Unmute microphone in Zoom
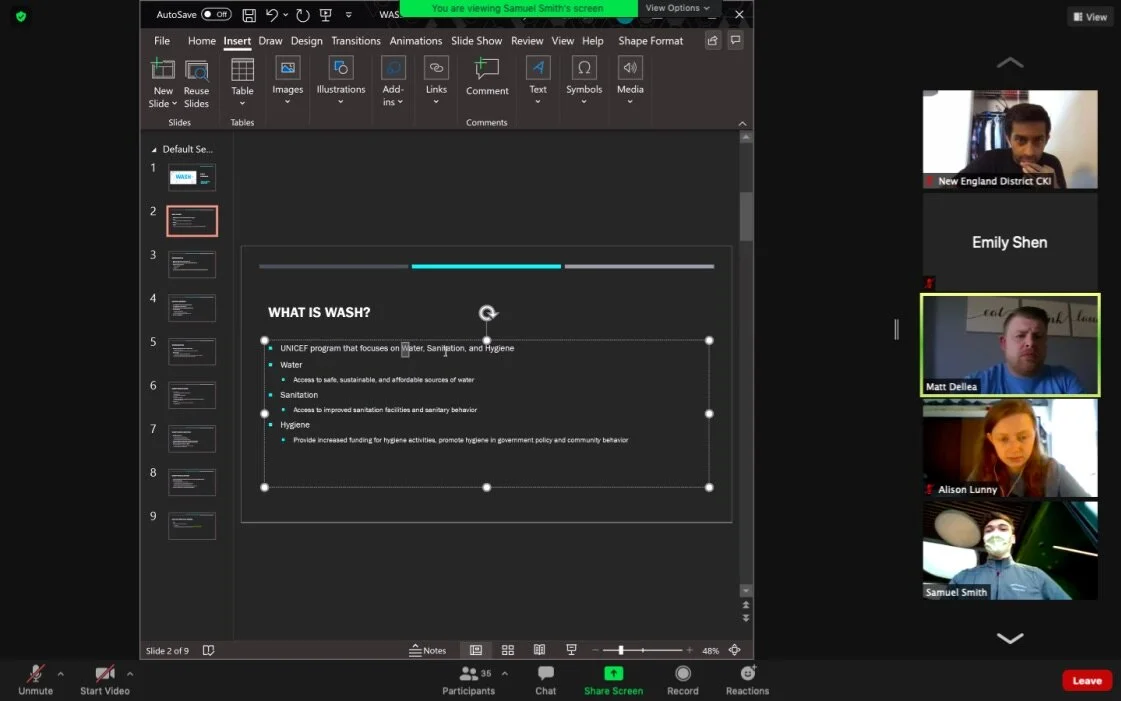 coord(35,680)
